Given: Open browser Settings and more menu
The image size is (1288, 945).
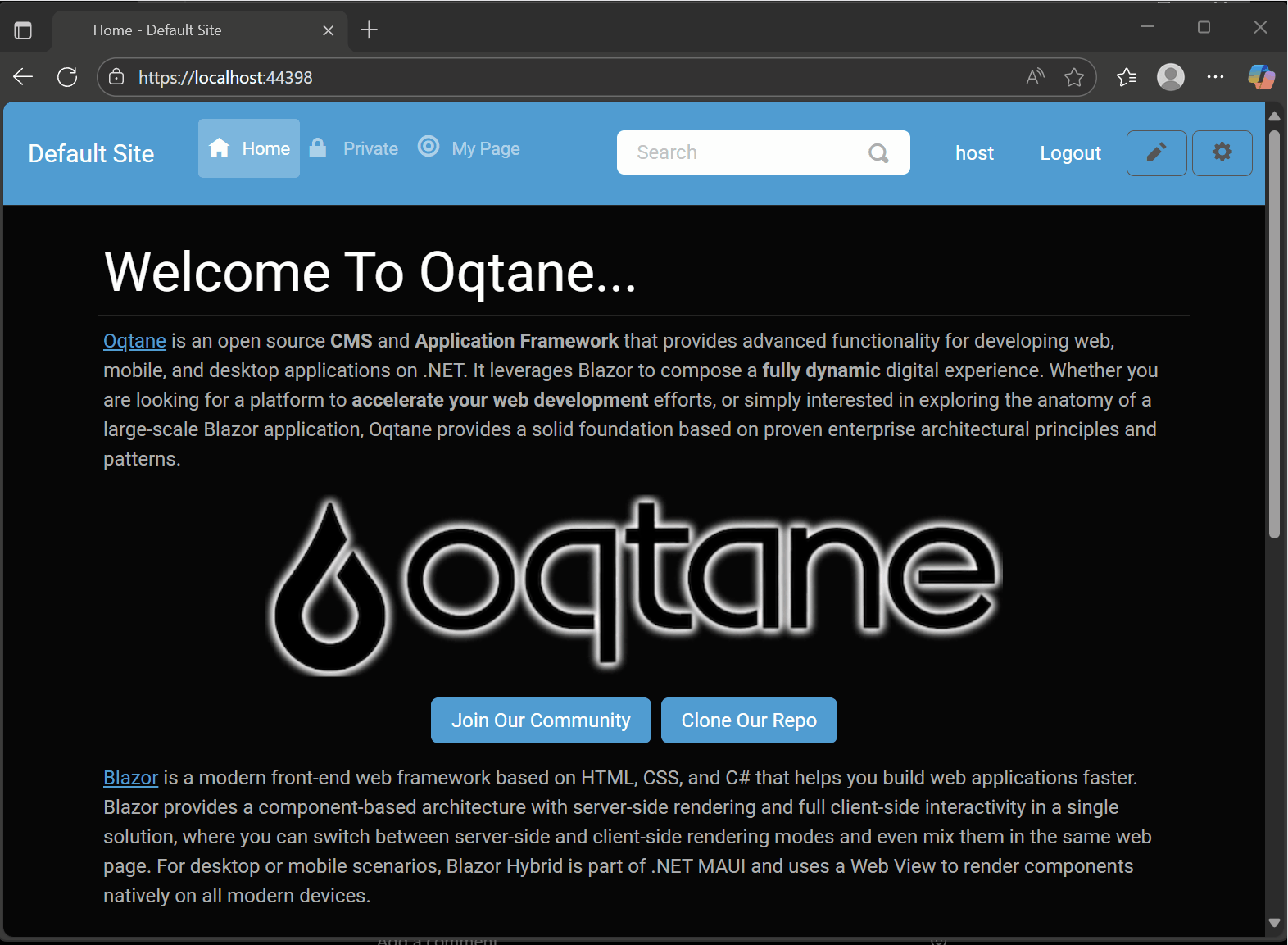Looking at the screenshot, I should 1215,77.
